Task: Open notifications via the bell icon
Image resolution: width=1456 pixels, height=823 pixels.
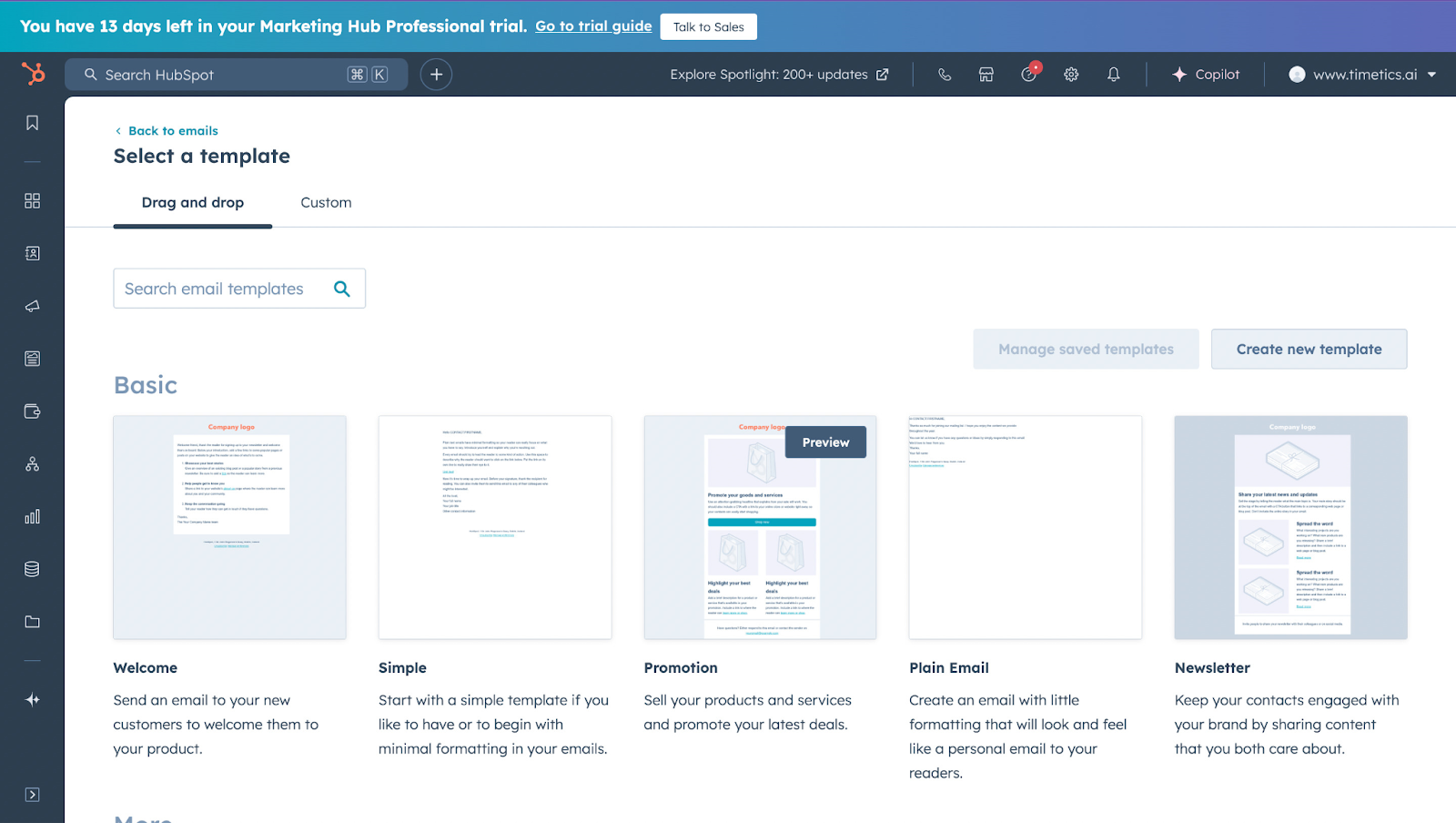Action: click(1113, 75)
